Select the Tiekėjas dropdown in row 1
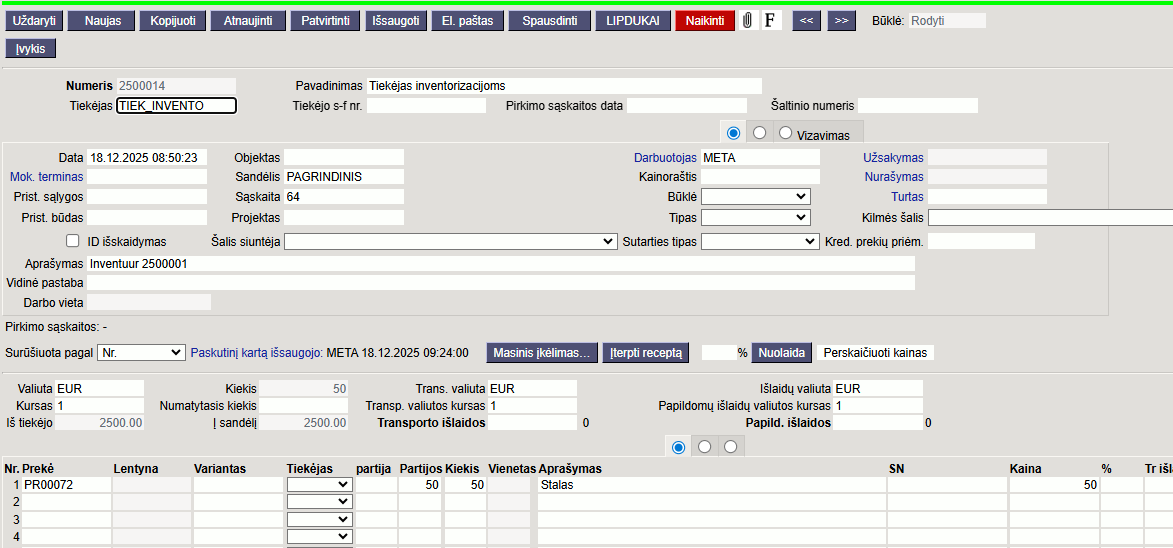The image size is (1173, 548). [x=319, y=485]
